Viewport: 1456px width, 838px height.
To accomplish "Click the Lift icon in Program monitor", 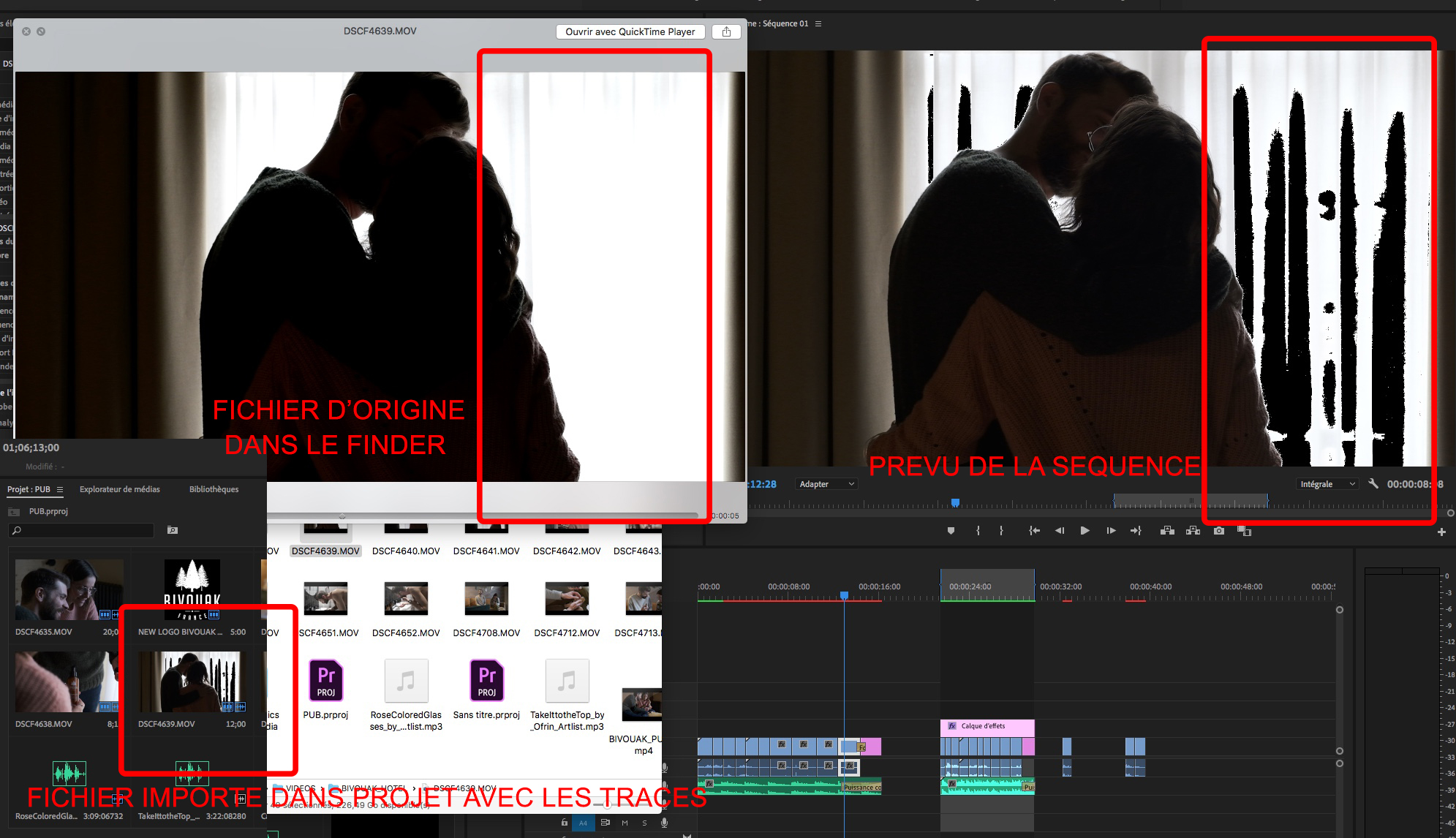I will [1167, 531].
